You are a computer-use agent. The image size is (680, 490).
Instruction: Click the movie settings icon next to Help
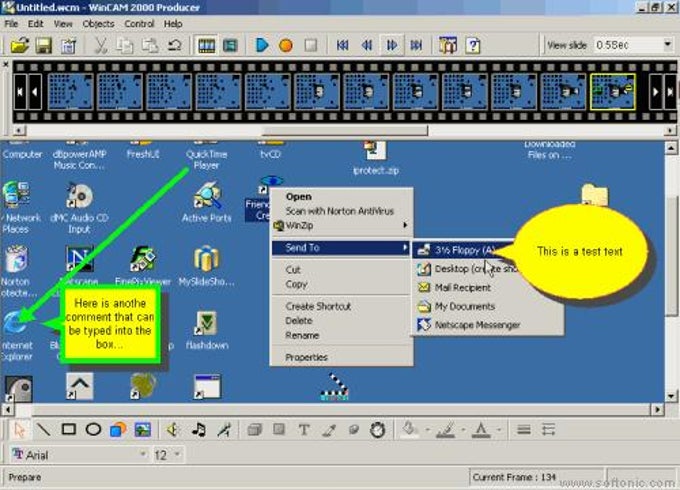click(x=448, y=45)
